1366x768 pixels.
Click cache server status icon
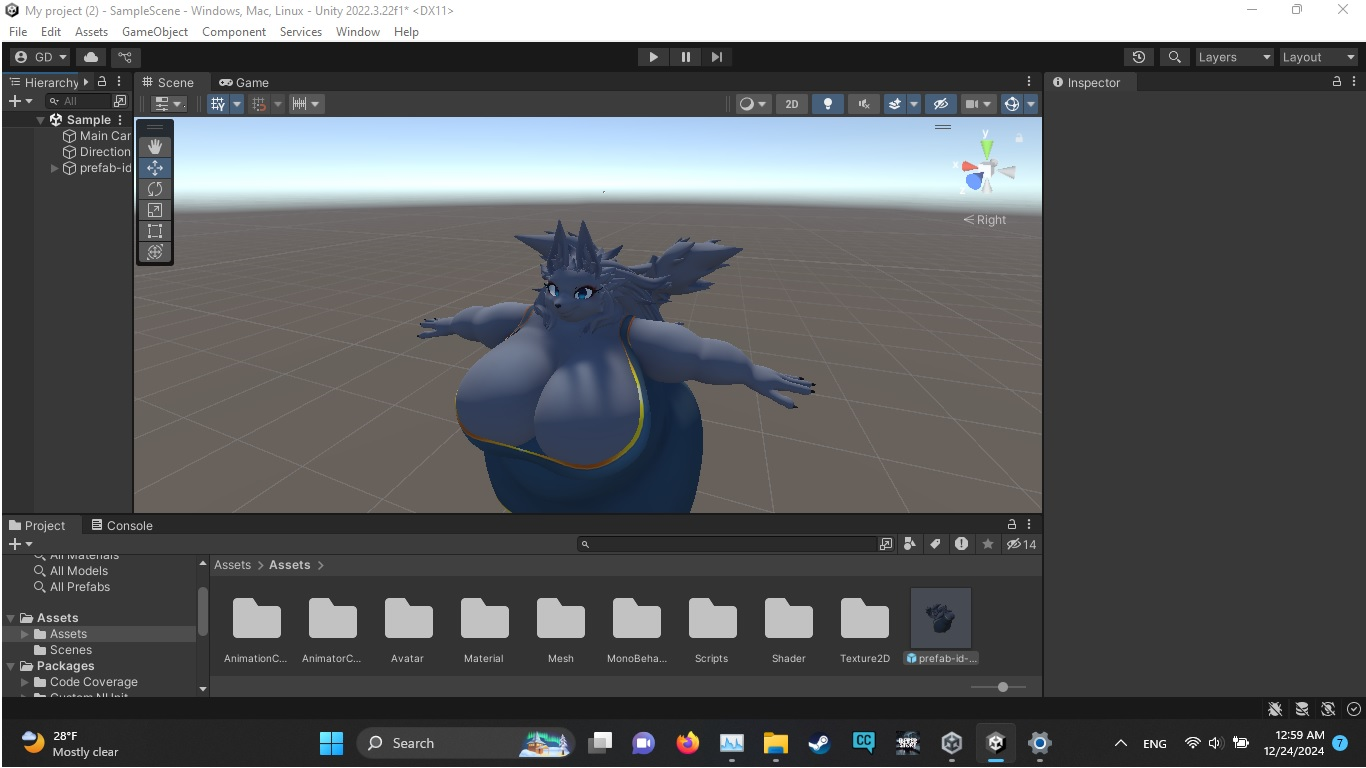(1301, 709)
